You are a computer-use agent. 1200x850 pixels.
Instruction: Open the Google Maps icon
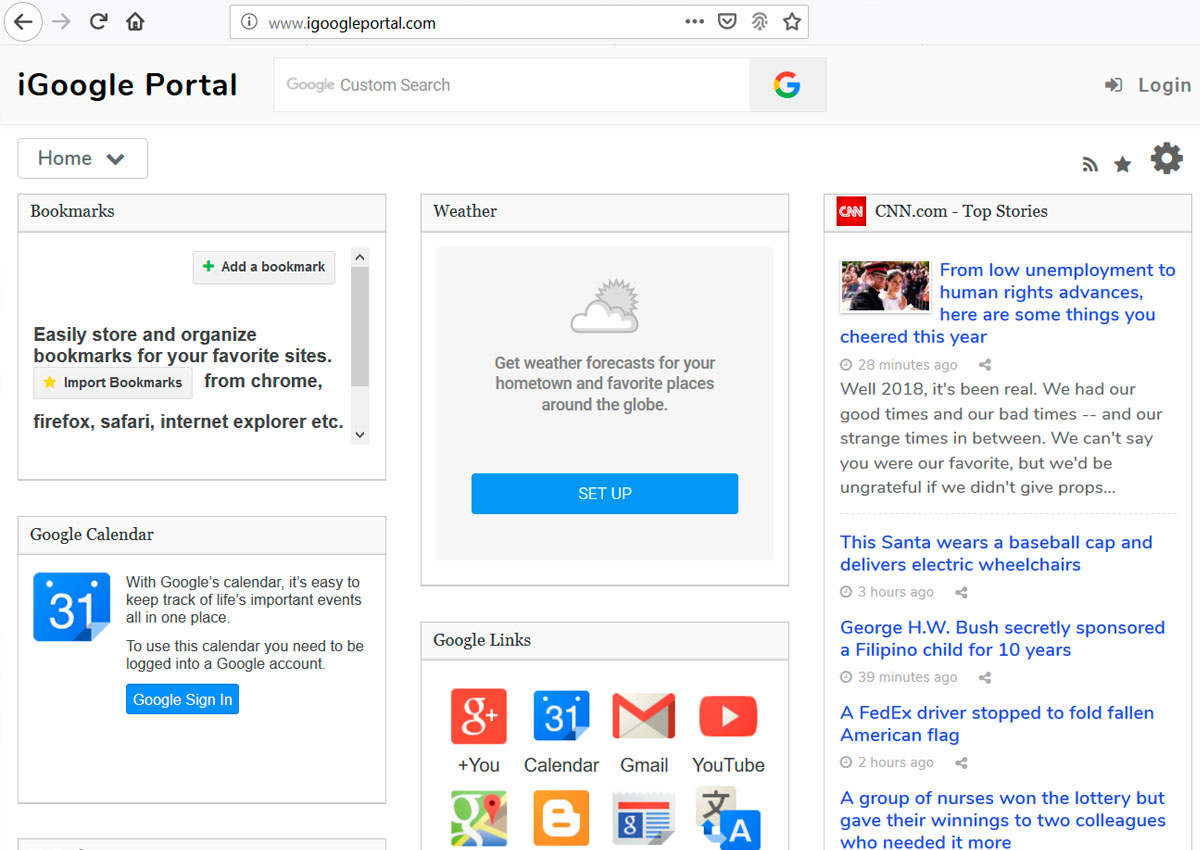point(479,818)
